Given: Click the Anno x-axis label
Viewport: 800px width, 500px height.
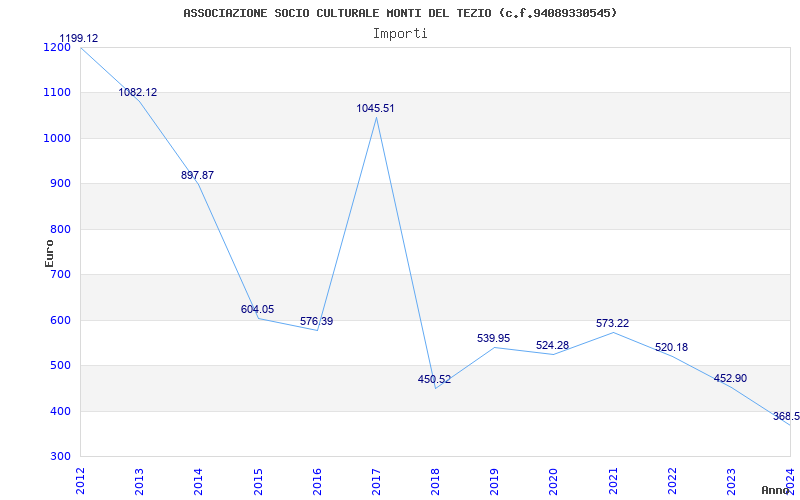Looking at the screenshot, I should pyautogui.click(x=775, y=490).
